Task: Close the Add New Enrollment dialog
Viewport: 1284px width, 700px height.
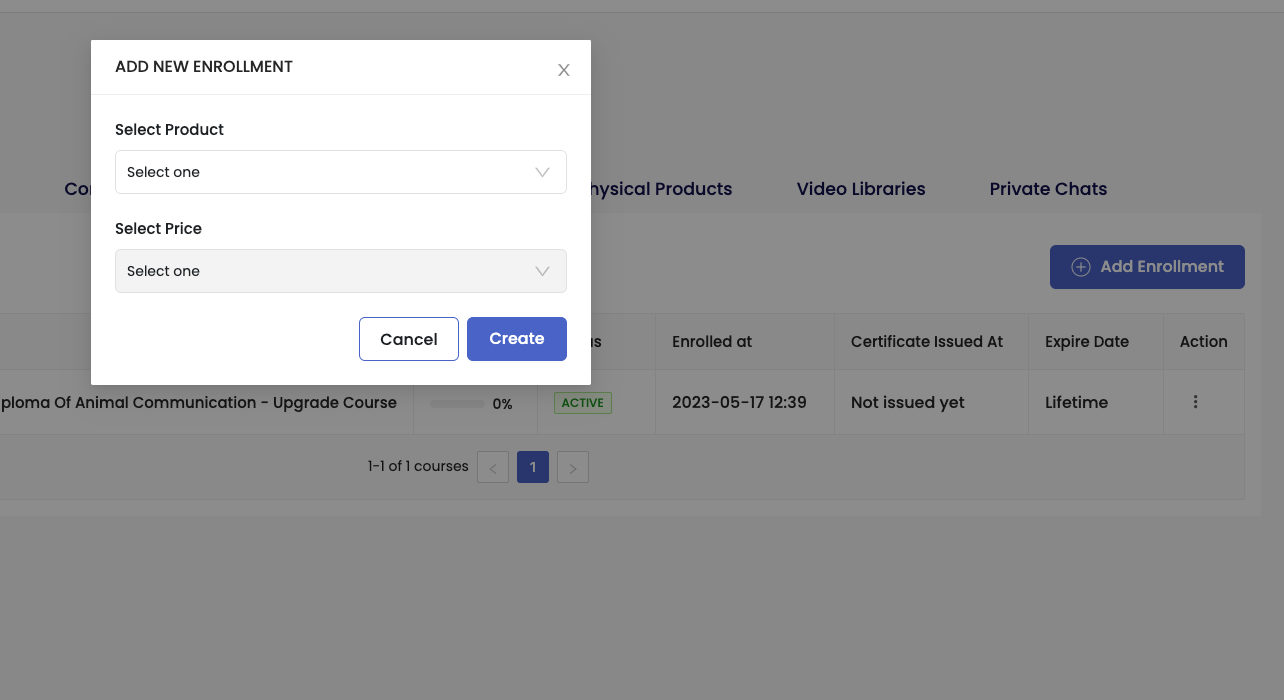Action: point(564,70)
